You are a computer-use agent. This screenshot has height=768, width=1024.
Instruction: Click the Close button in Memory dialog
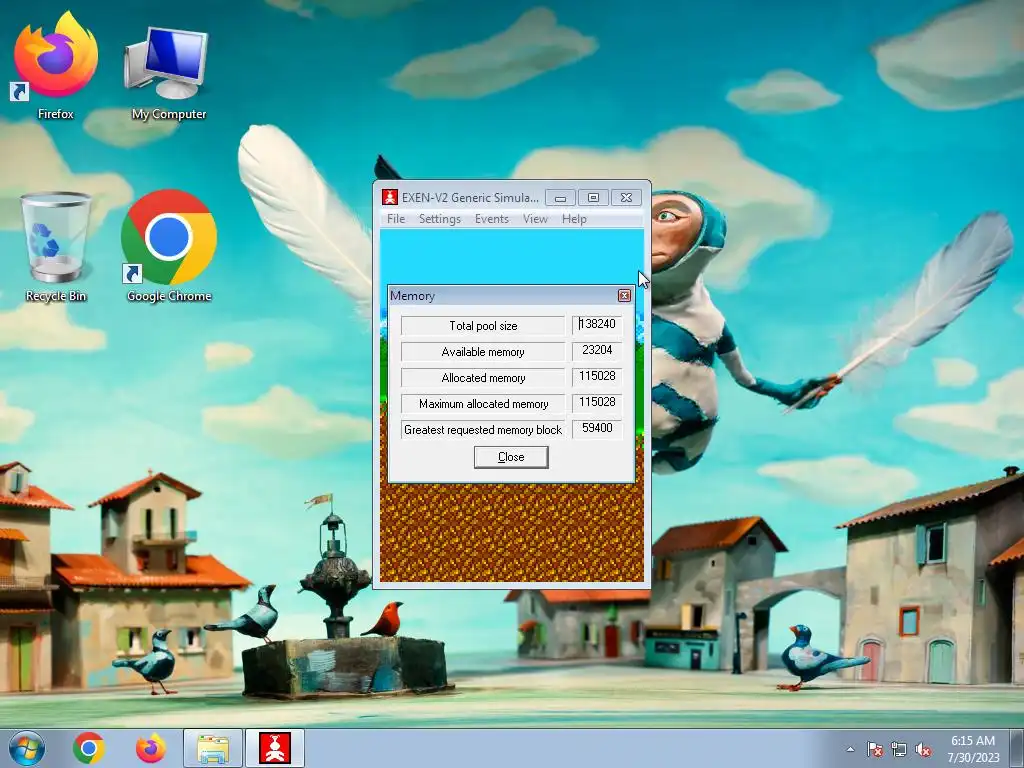[x=511, y=457]
